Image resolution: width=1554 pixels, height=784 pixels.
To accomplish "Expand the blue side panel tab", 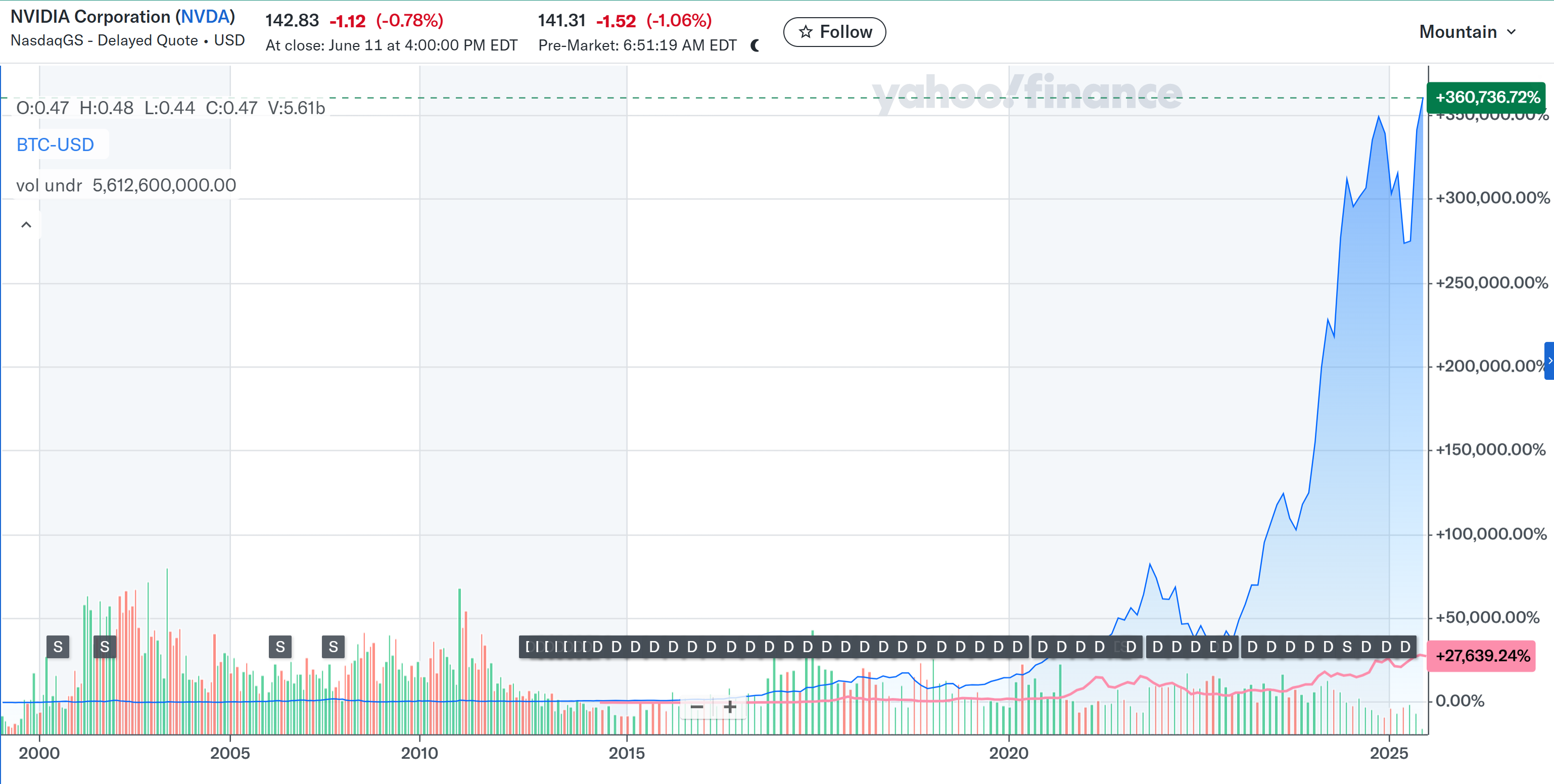I will coord(1549,361).
